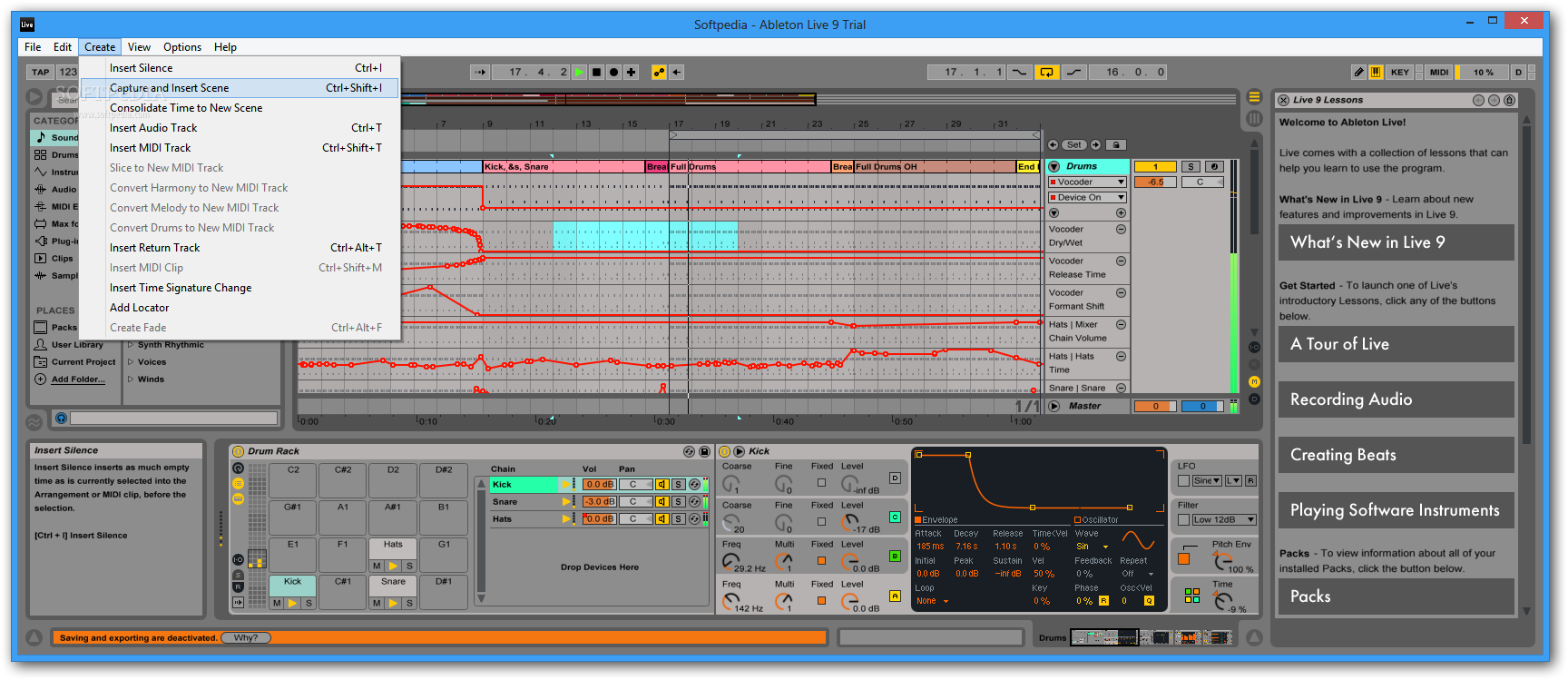Open User Library in Places
The width and height of the screenshot is (1568, 680).
coord(77,345)
